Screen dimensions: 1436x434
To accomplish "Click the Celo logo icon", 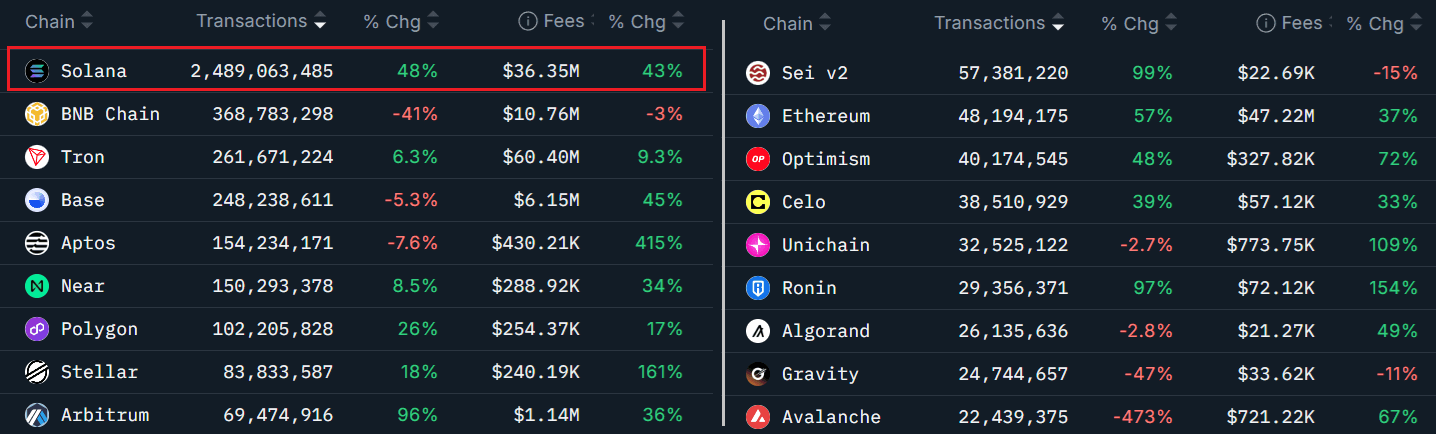I will click(x=758, y=202).
